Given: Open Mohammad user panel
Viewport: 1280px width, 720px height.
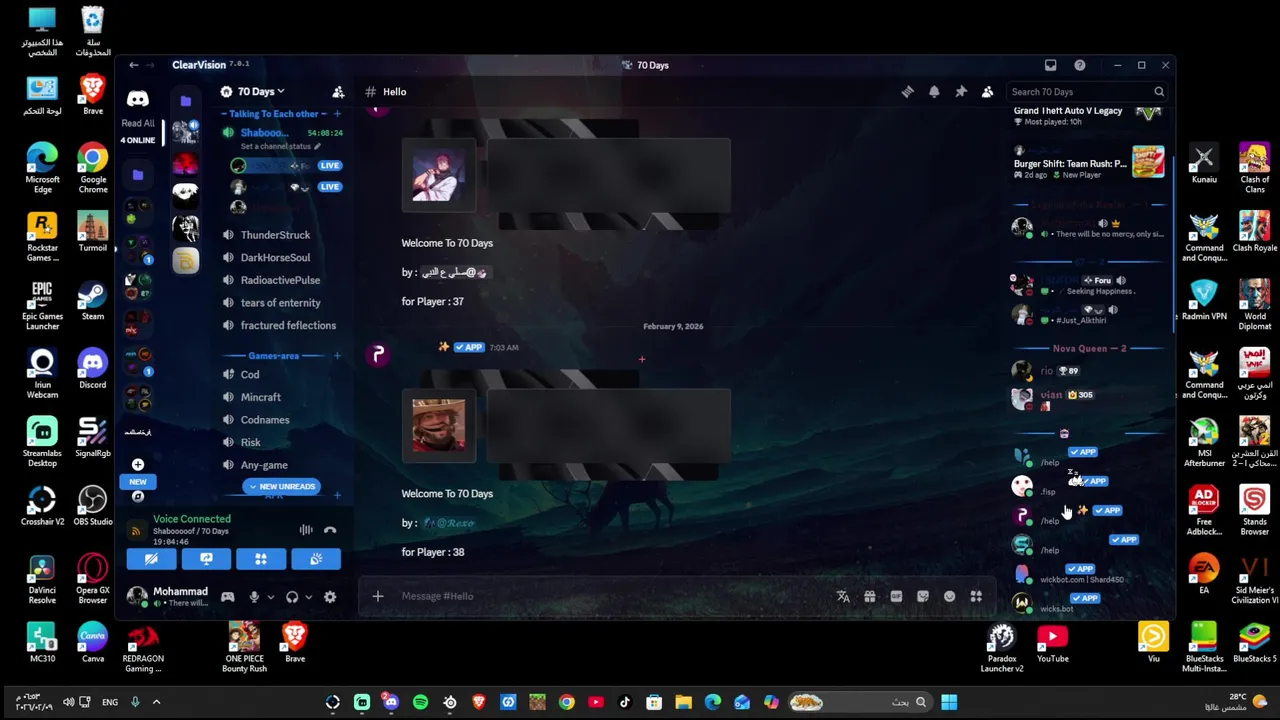Looking at the screenshot, I should [170, 597].
